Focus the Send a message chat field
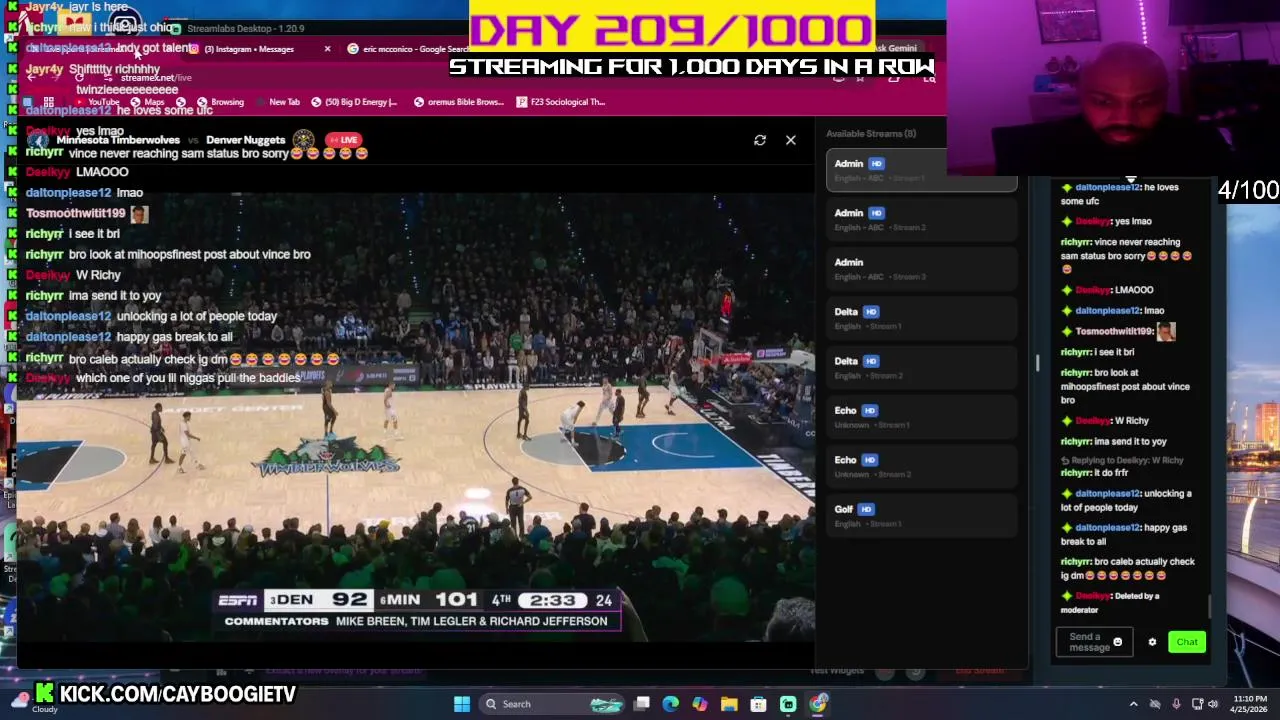This screenshot has width=1280, height=720. (x=1094, y=642)
